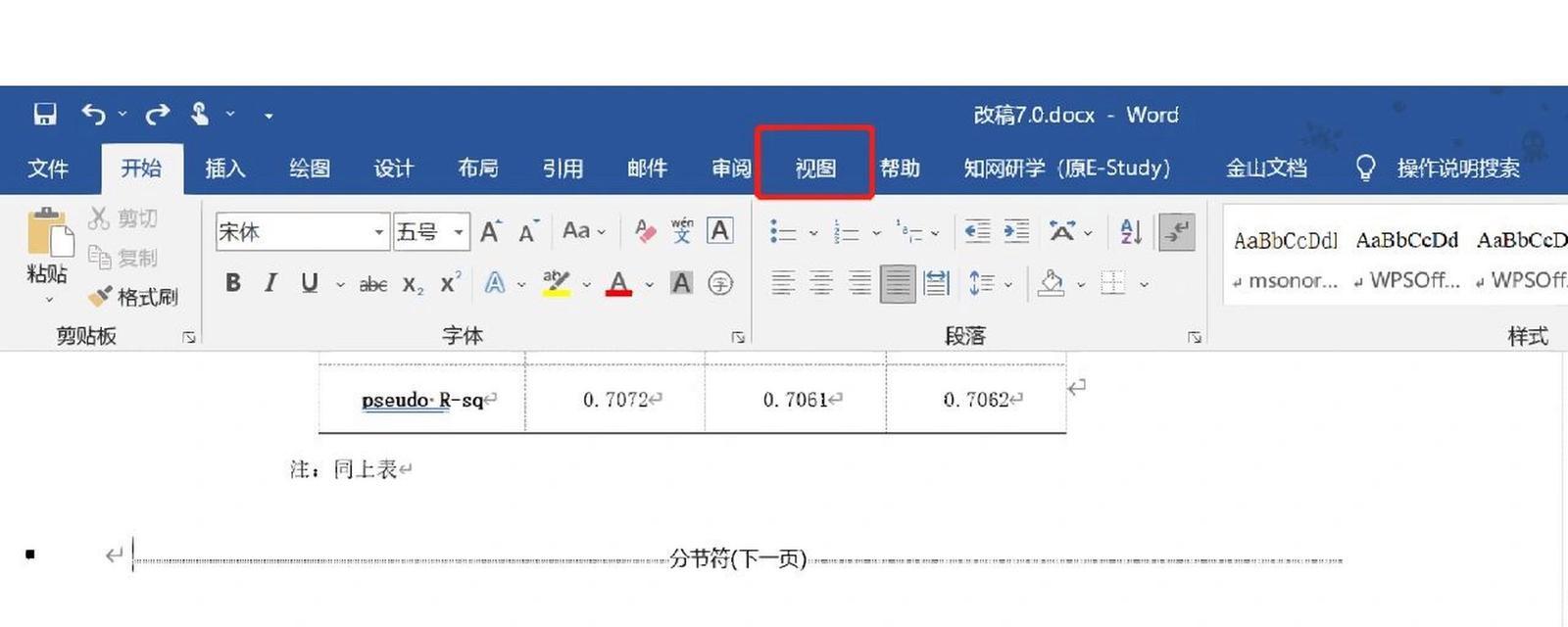Click the 操作说明搜索 search box
1568x627 pixels.
coord(1458,169)
